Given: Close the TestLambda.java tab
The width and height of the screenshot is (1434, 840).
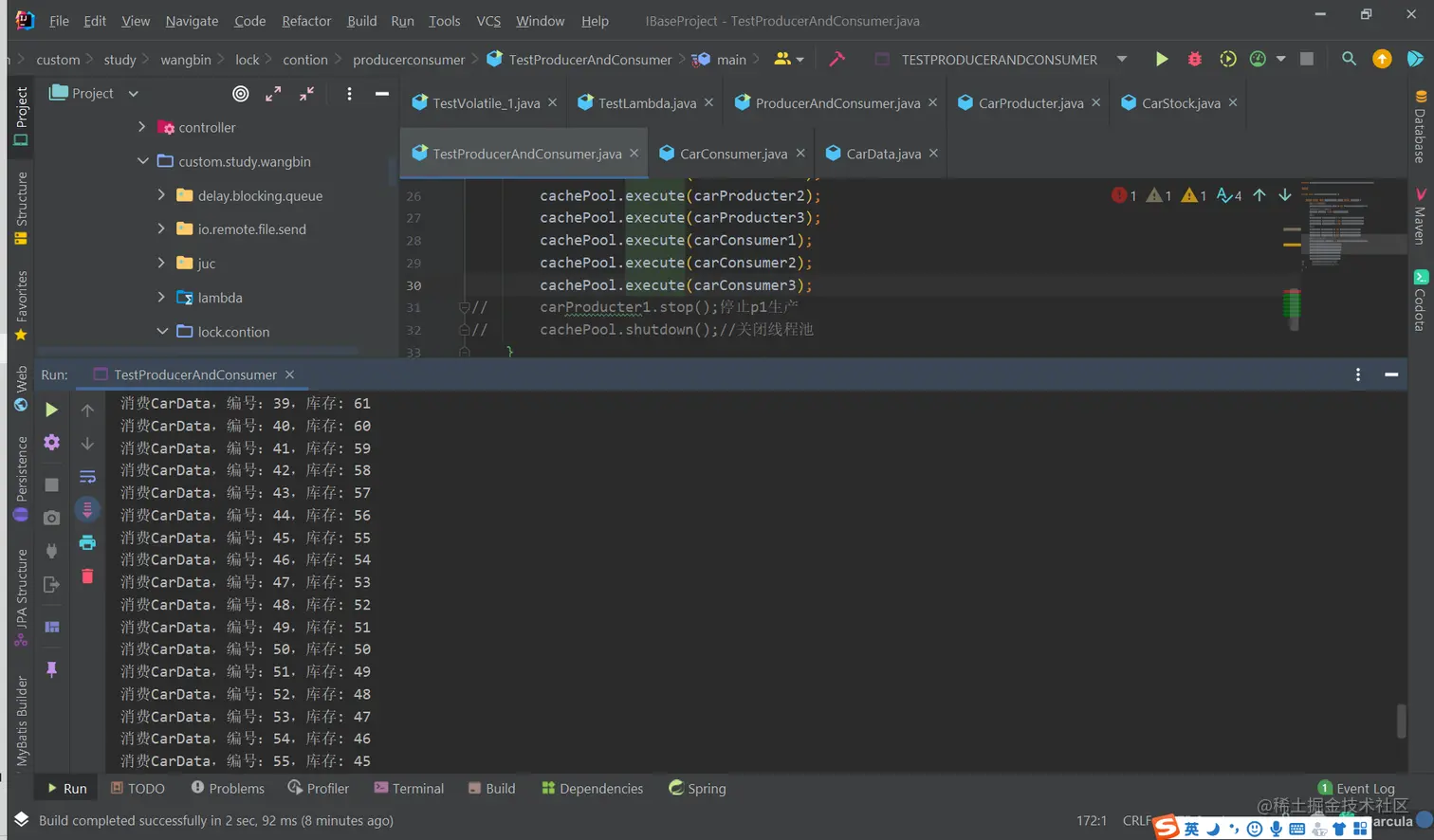Looking at the screenshot, I should (x=708, y=102).
